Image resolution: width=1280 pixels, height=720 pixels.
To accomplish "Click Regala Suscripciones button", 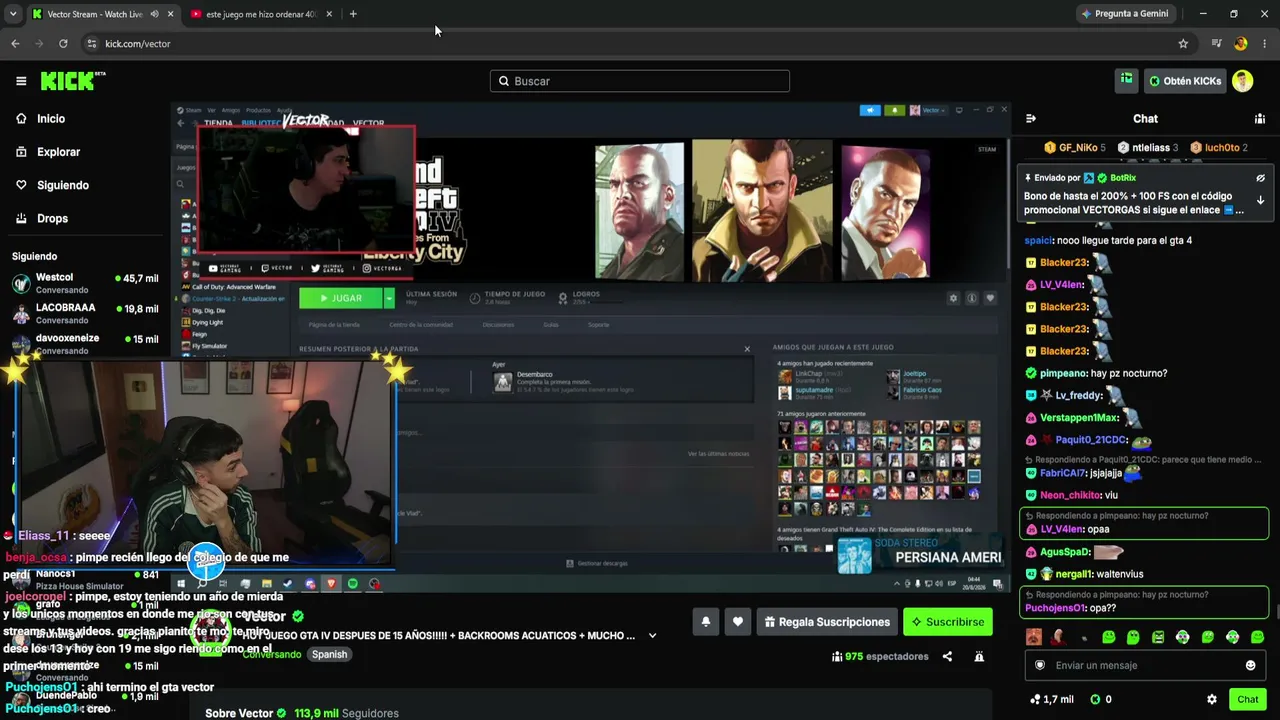I will coord(827,622).
